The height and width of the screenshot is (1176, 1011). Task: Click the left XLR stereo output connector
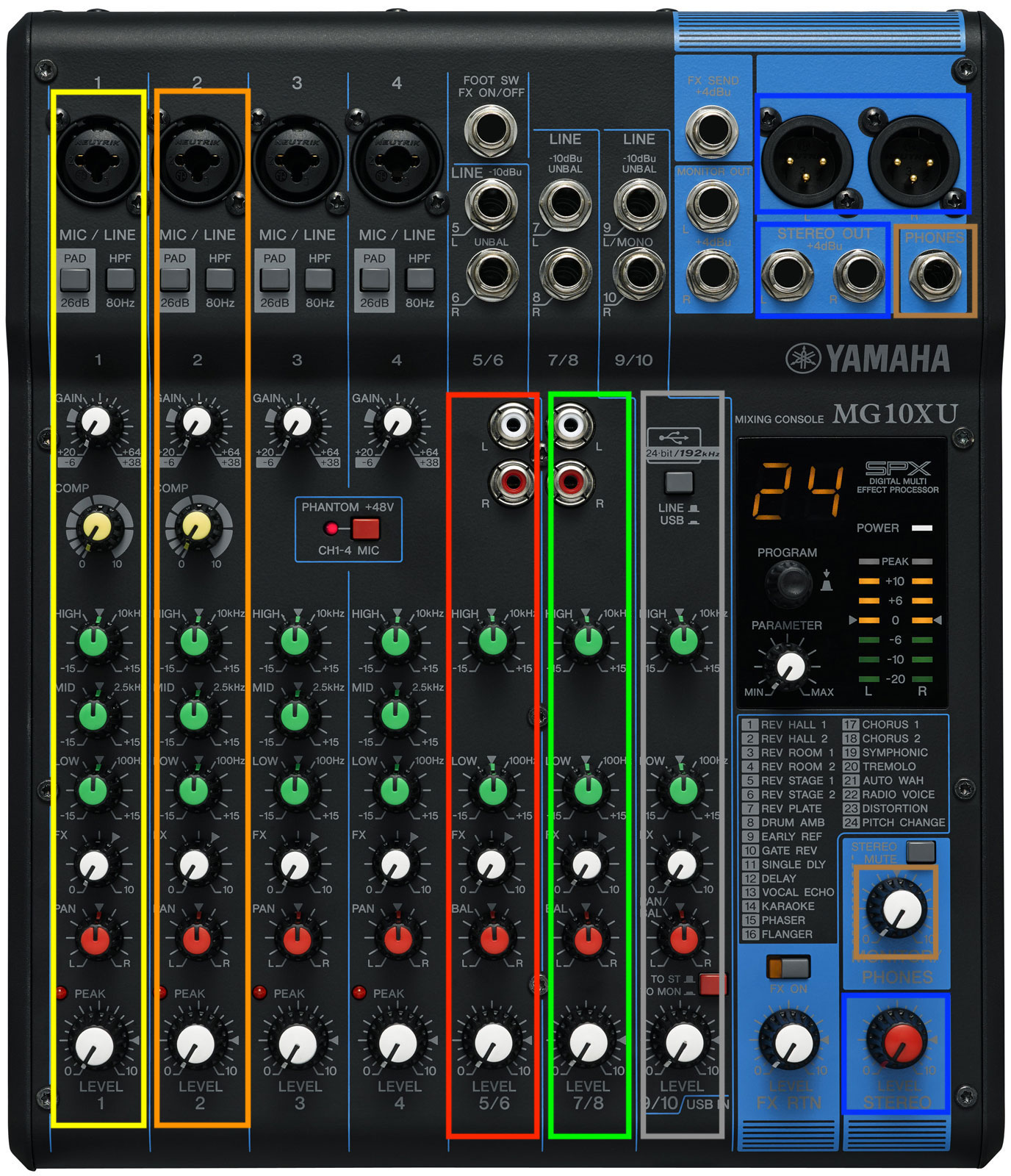tap(807, 159)
